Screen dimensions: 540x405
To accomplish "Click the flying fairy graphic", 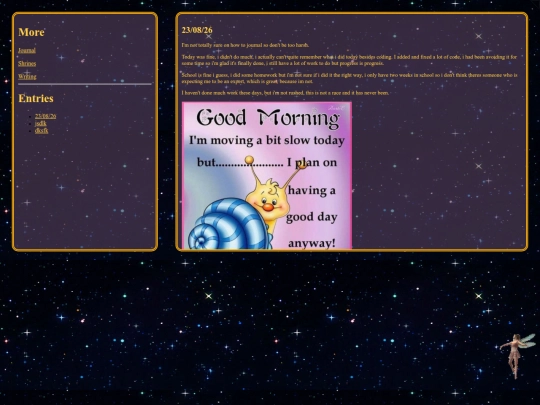I will coord(518,356).
